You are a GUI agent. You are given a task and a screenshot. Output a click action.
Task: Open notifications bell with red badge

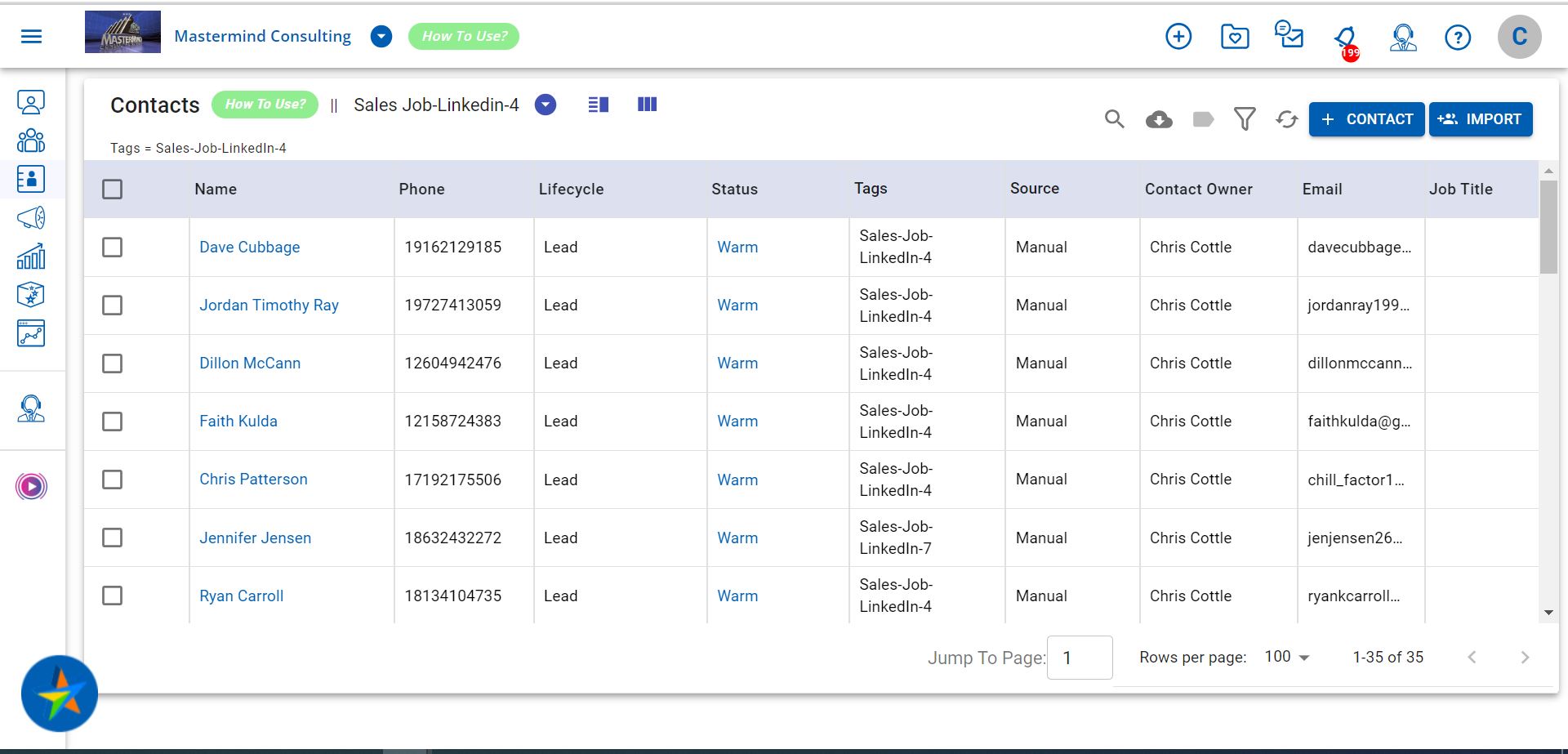(x=1346, y=39)
